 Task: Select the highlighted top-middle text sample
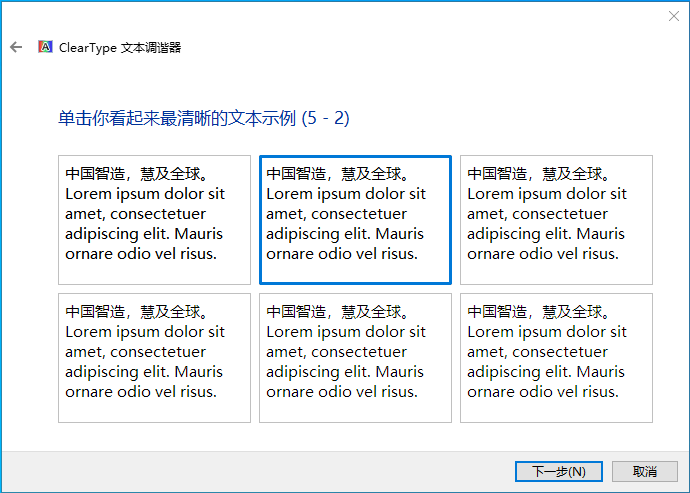[355, 220]
